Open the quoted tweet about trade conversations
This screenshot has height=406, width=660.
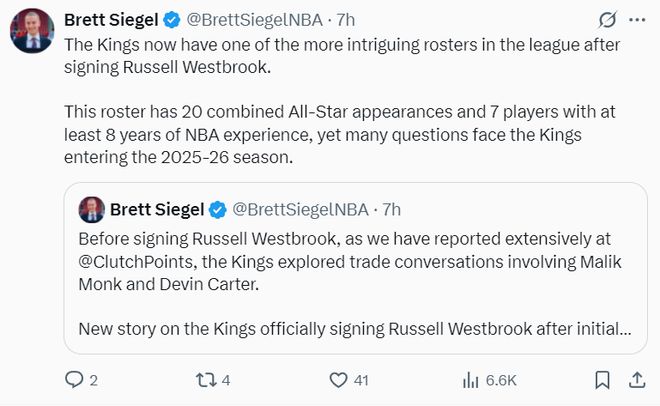(x=350, y=270)
